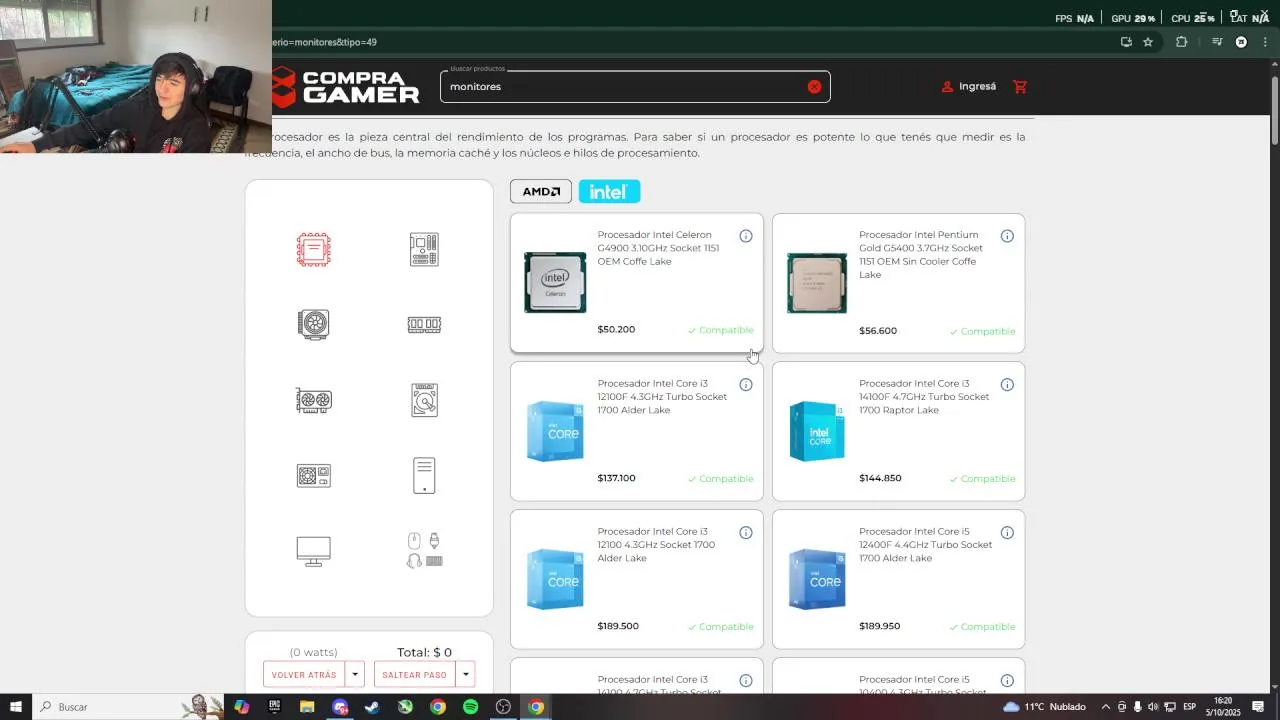Open Chrome three-dot menu
This screenshot has width=1280, height=720.
pyautogui.click(x=1265, y=42)
